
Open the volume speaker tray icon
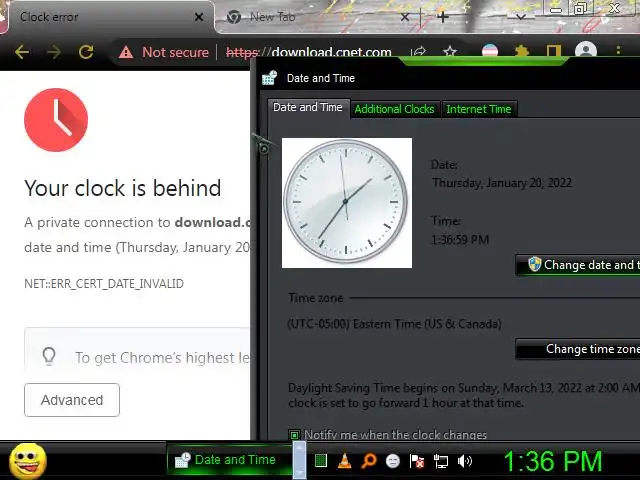tap(464, 461)
